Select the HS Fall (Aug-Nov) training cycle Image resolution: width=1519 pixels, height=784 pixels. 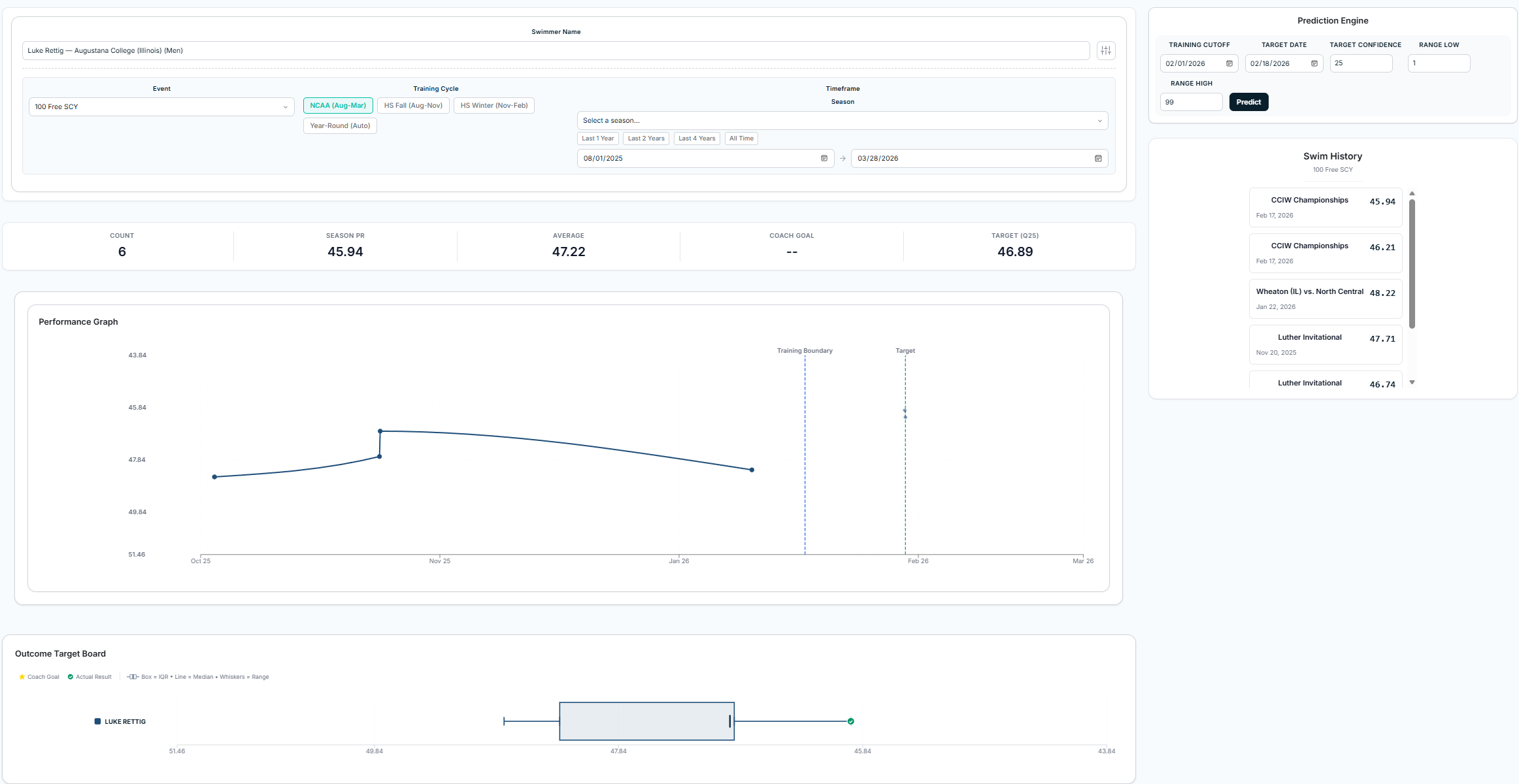413,105
